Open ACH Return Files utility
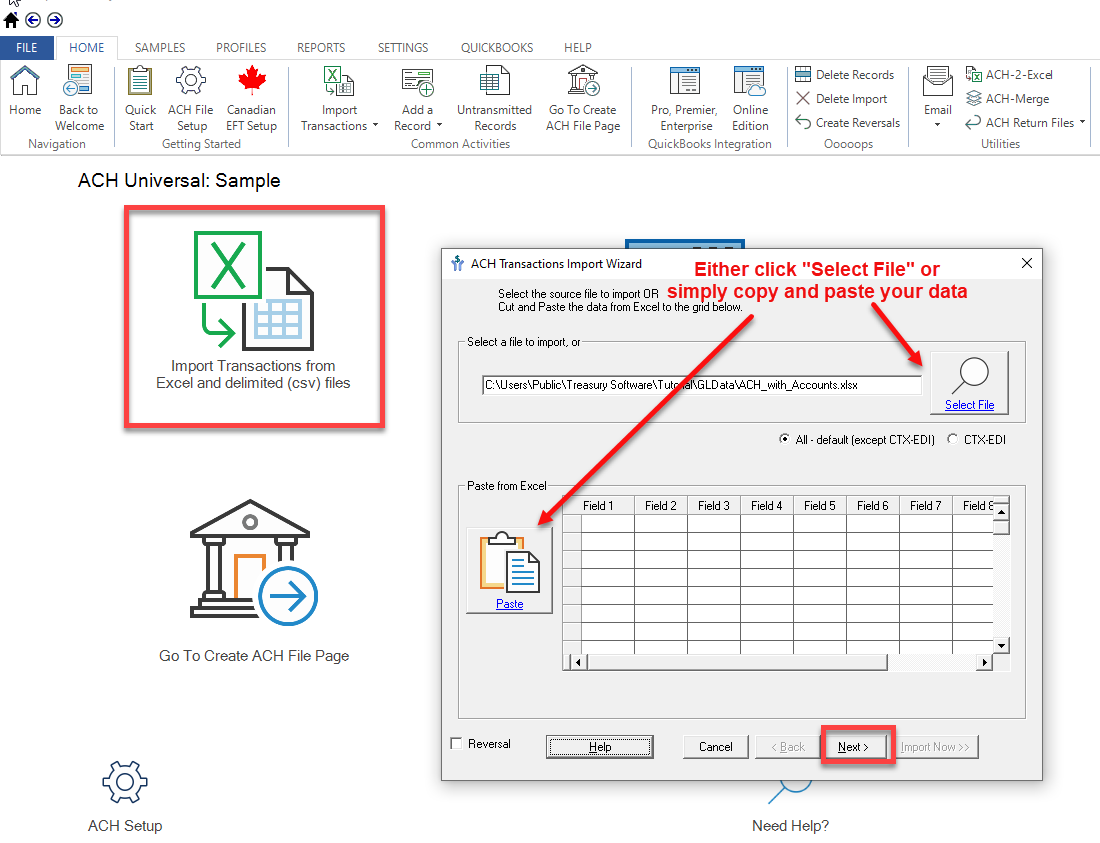 click(1020, 123)
